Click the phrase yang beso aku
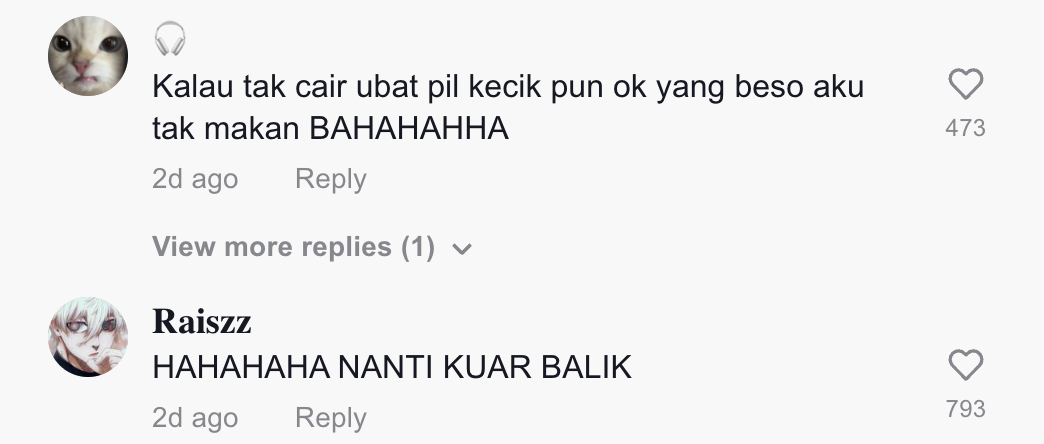This screenshot has width=1044, height=444. click(760, 88)
